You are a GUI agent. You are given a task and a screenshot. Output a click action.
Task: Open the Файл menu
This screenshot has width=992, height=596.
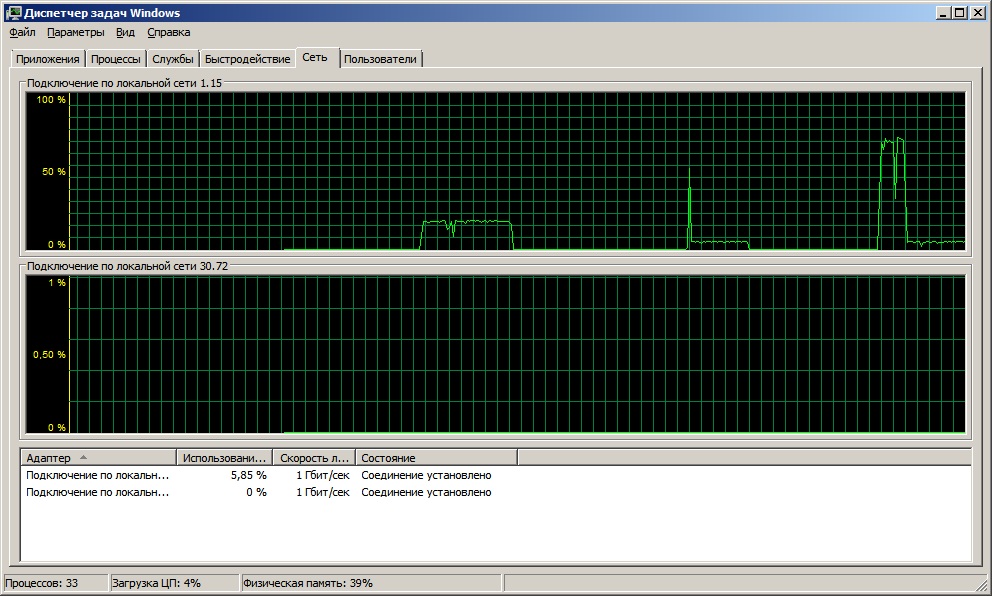coord(22,32)
